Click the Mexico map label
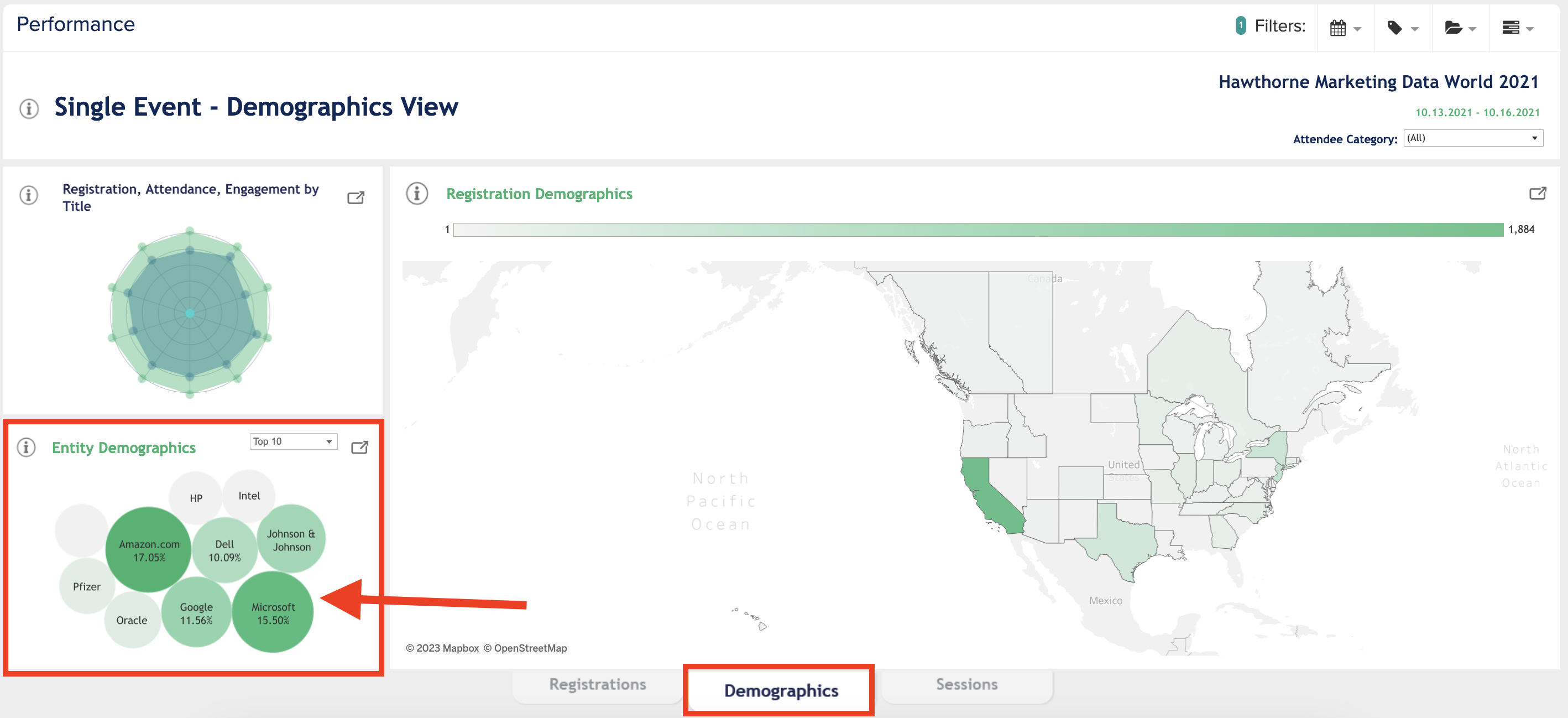Image resolution: width=1568 pixels, height=718 pixels. (1105, 601)
